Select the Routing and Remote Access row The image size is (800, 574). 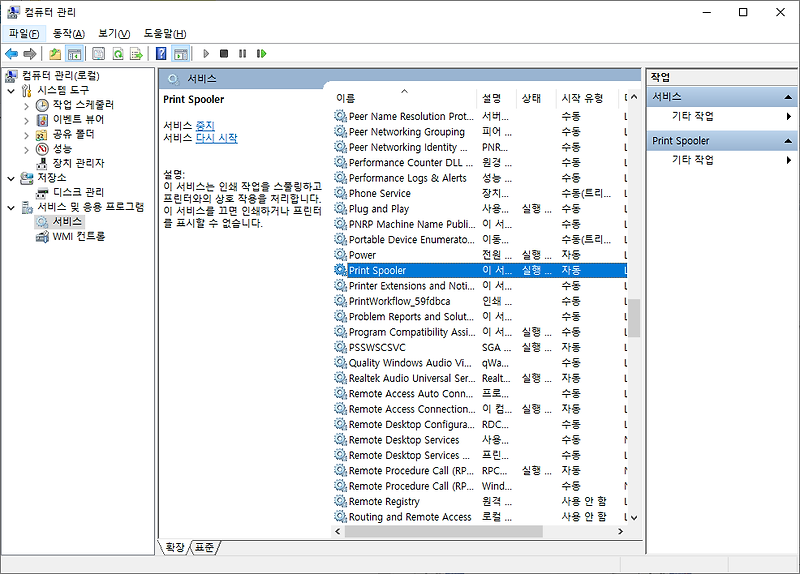tap(480, 517)
